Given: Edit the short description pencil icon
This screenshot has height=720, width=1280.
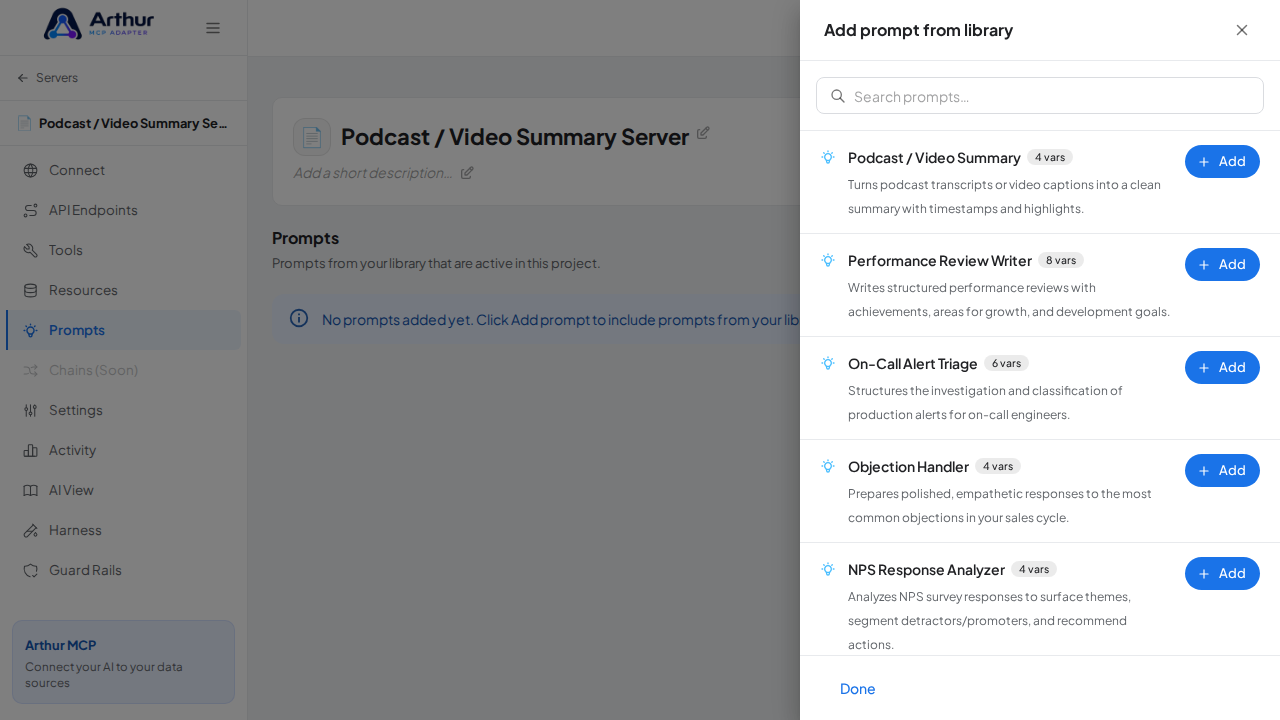Looking at the screenshot, I should coord(467,172).
